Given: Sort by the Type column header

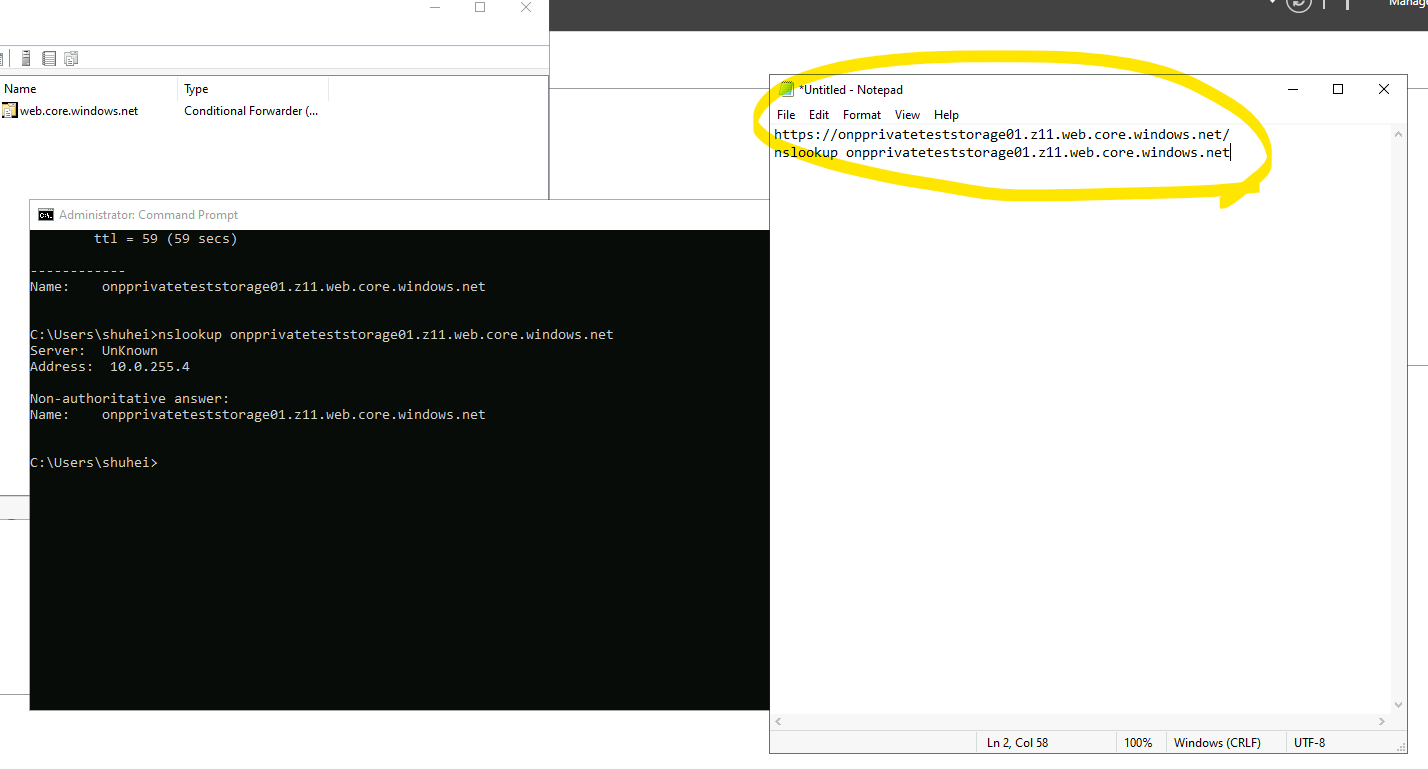Looking at the screenshot, I should coord(253,89).
